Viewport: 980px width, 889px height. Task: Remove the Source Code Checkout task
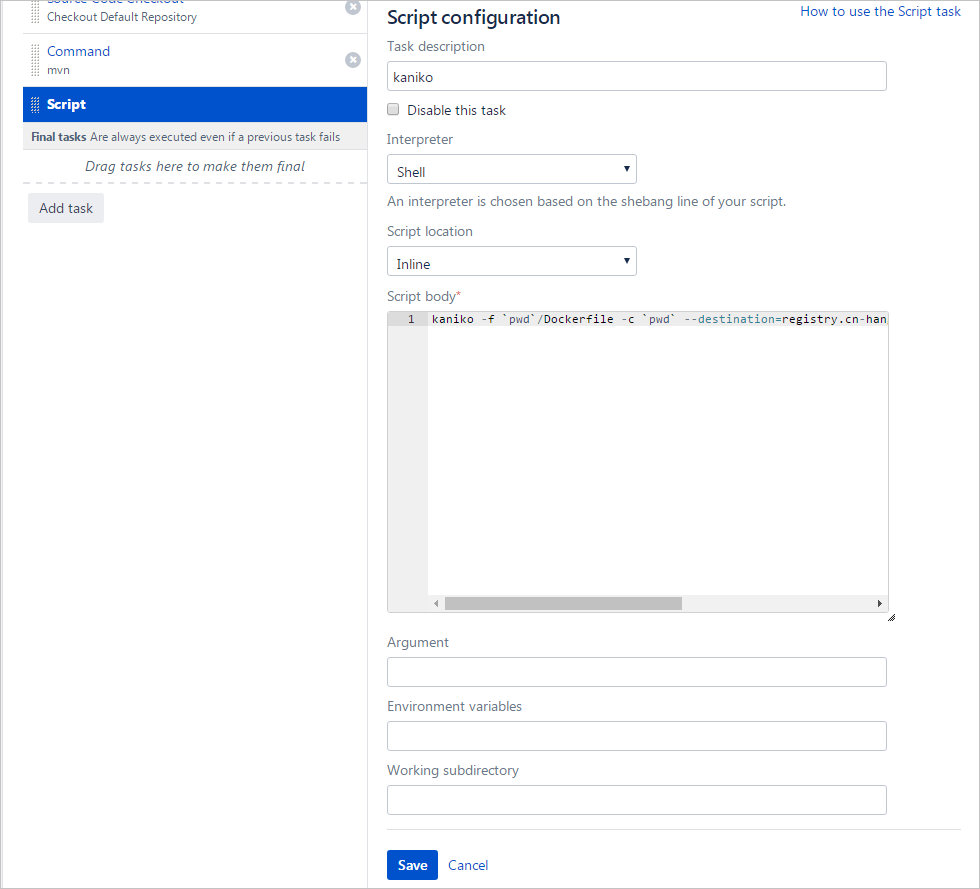(x=352, y=7)
